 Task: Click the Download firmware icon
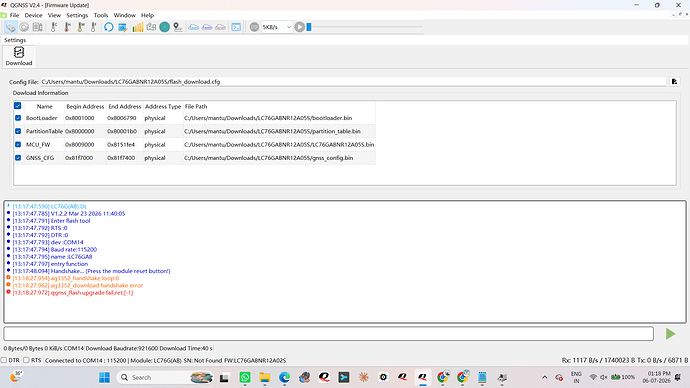(18, 56)
